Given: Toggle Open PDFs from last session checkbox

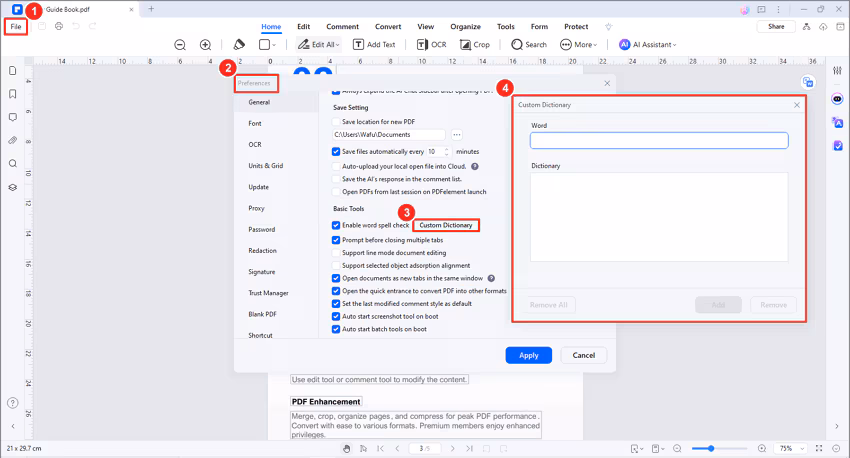Looking at the screenshot, I should coord(336,192).
